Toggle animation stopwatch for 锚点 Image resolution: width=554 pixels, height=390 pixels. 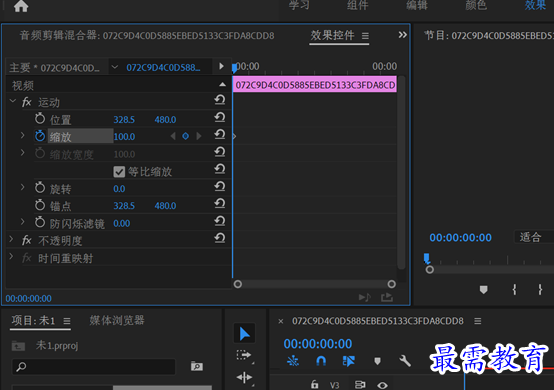[40, 205]
